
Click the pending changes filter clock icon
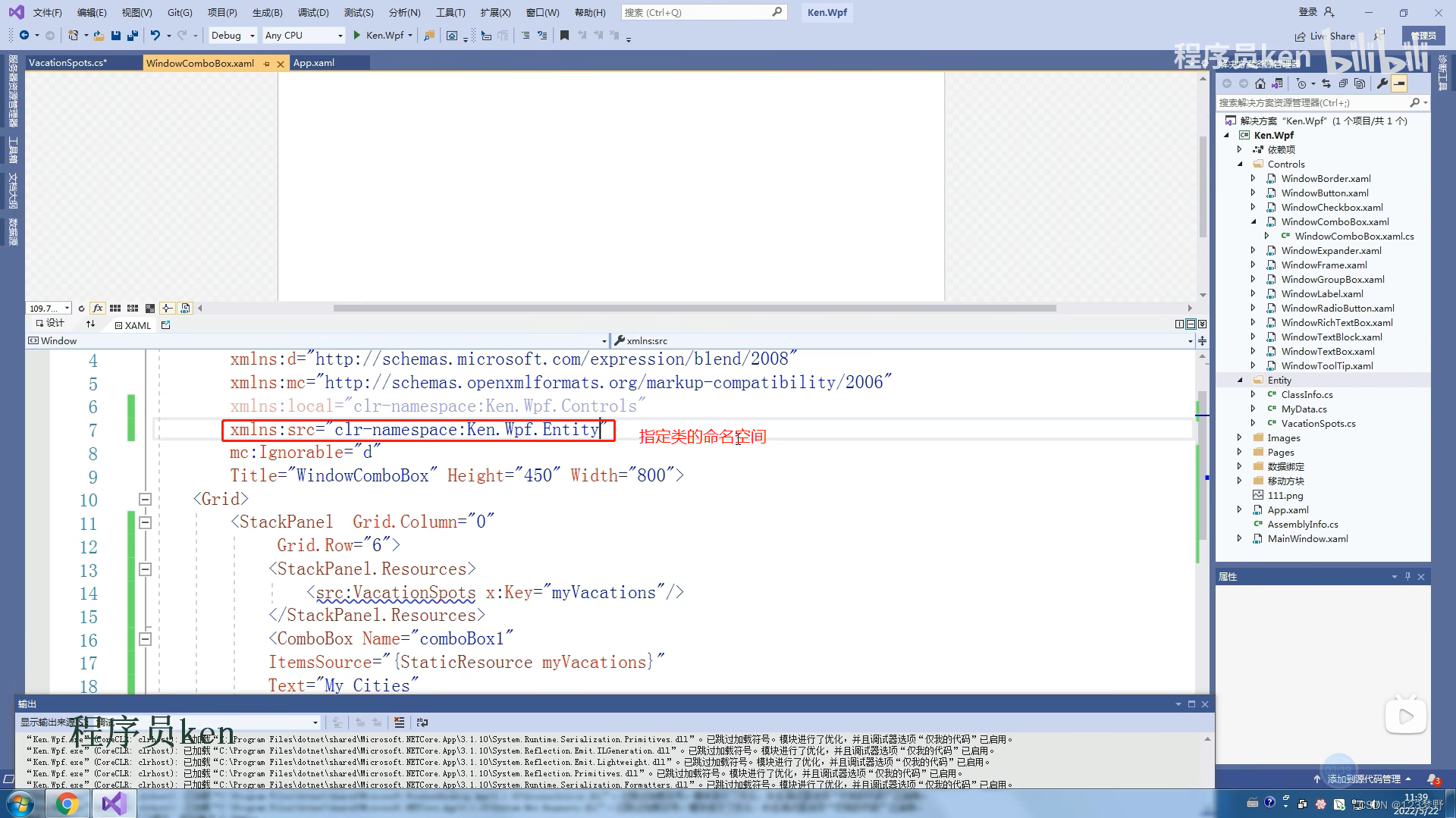pyautogui.click(x=1301, y=83)
